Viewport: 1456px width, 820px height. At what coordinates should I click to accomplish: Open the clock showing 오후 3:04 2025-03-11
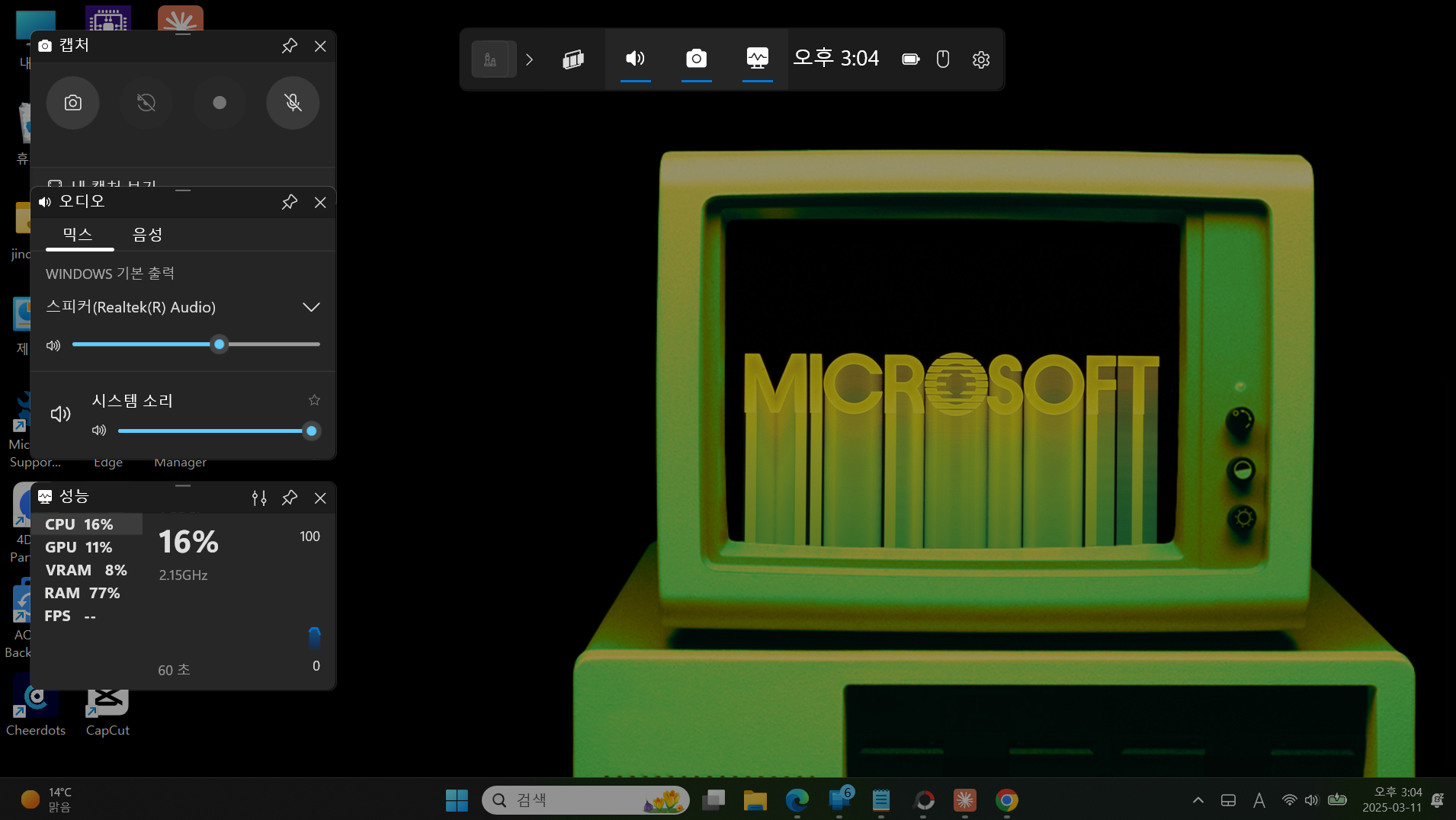1392,800
